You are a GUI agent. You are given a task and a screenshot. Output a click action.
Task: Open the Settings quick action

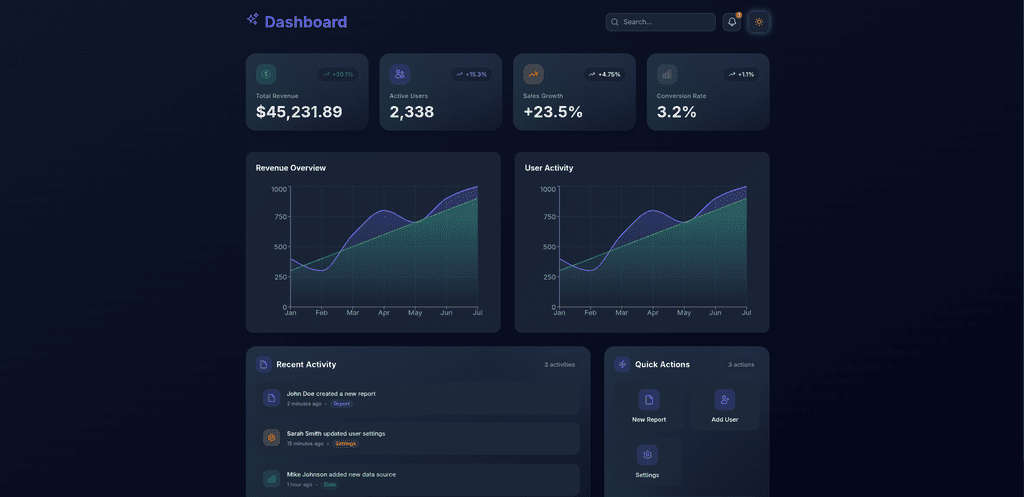(647, 462)
